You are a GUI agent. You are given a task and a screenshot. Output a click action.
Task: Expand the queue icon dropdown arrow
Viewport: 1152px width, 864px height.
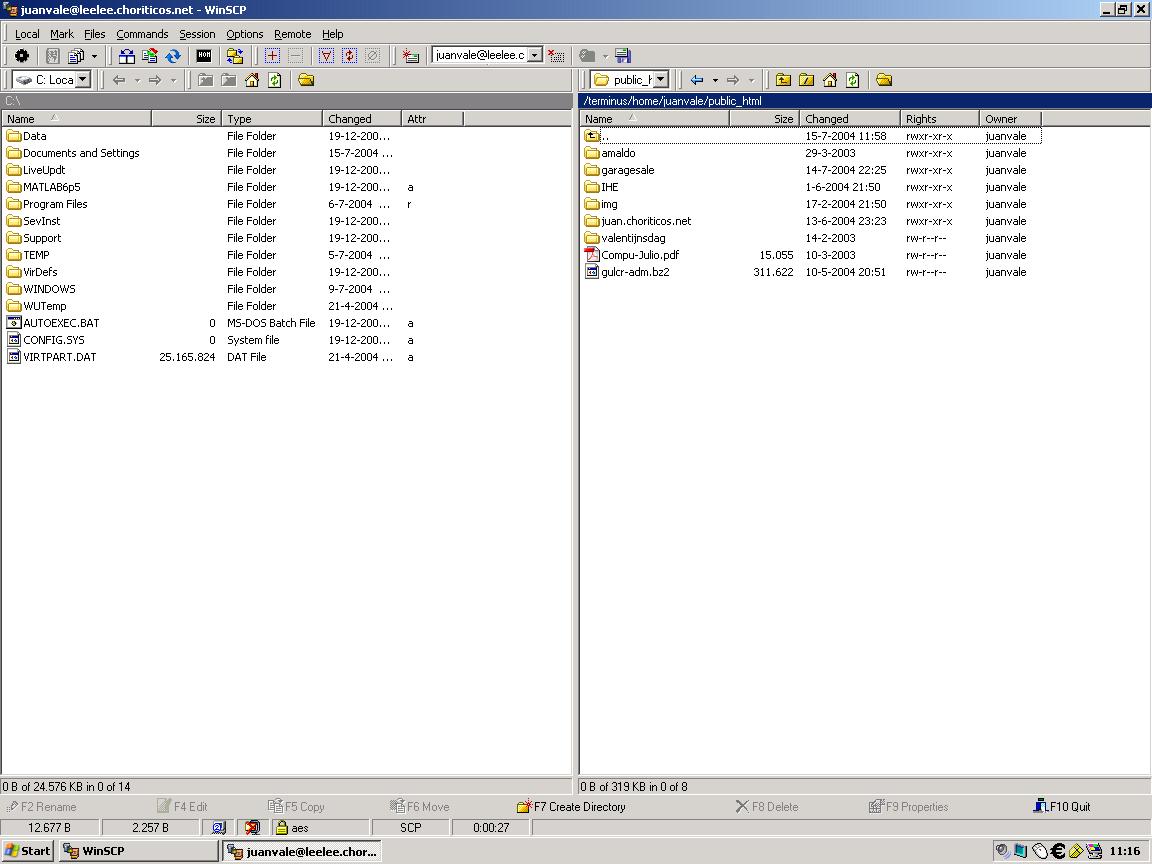(x=94, y=56)
